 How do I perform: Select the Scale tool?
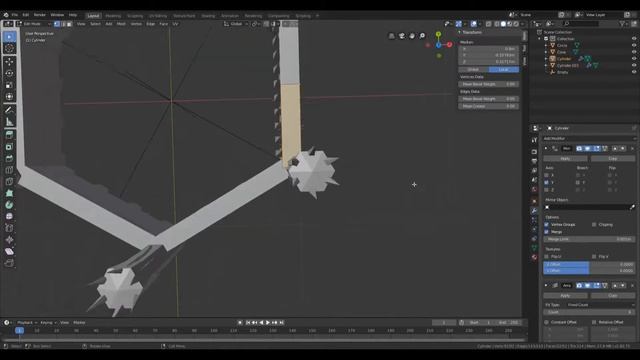click(9, 85)
